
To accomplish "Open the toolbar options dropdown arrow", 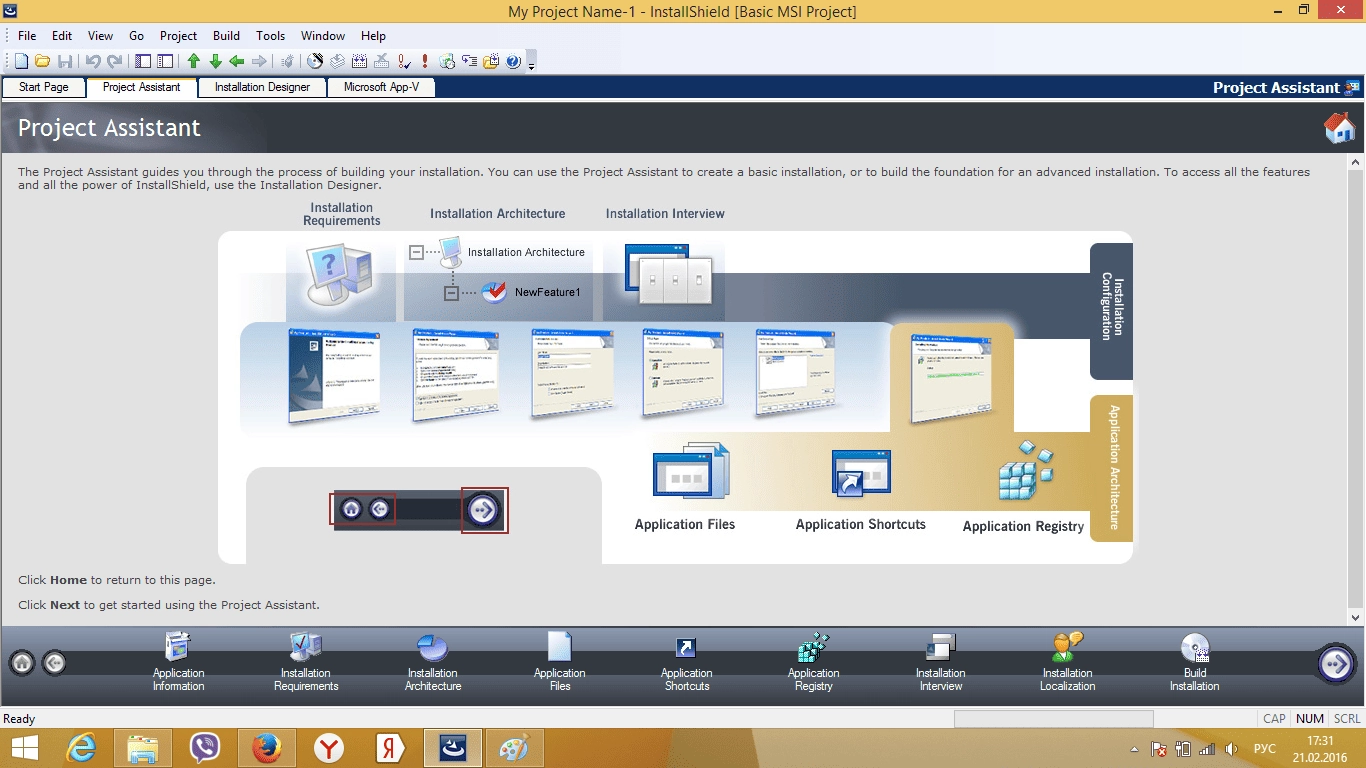I will point(532,65).
